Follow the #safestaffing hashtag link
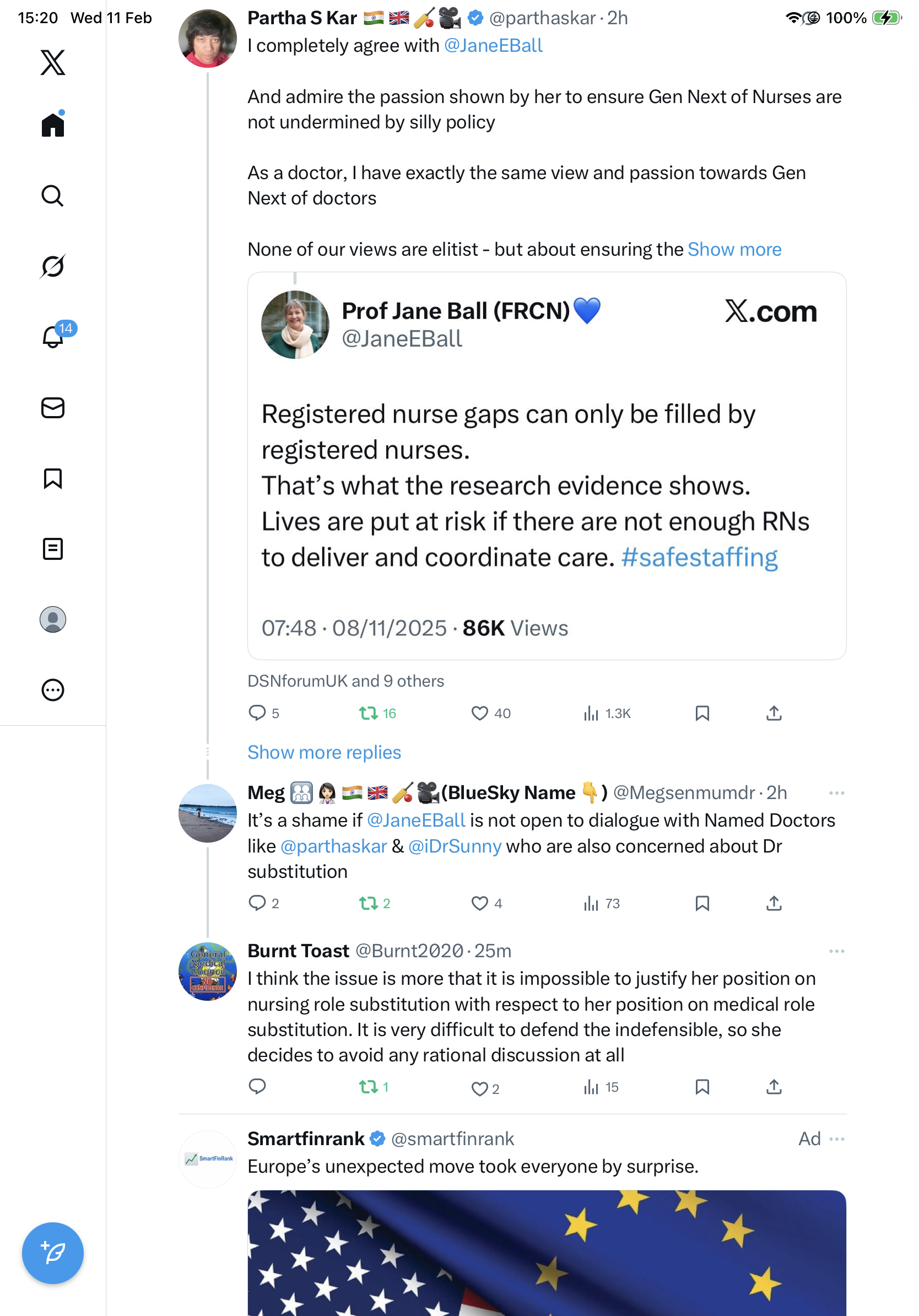The height and width of the screenshot is (1316, 919). coord(699,557)
